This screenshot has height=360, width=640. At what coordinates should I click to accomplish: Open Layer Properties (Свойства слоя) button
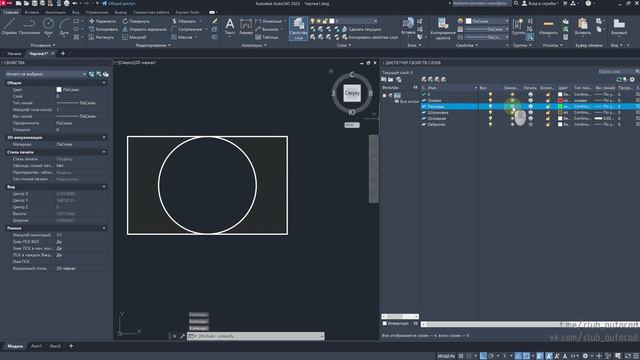[x=298, y=29]
